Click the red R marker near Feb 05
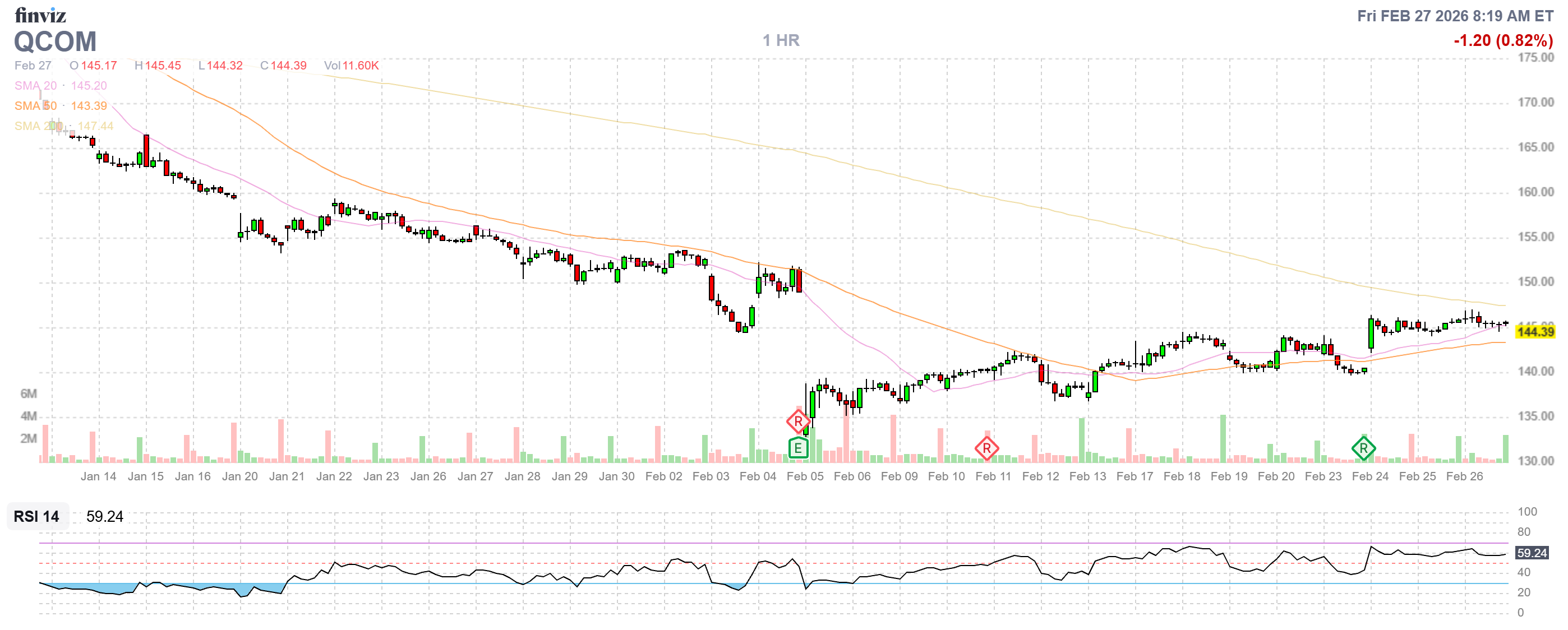 (797, 421)
